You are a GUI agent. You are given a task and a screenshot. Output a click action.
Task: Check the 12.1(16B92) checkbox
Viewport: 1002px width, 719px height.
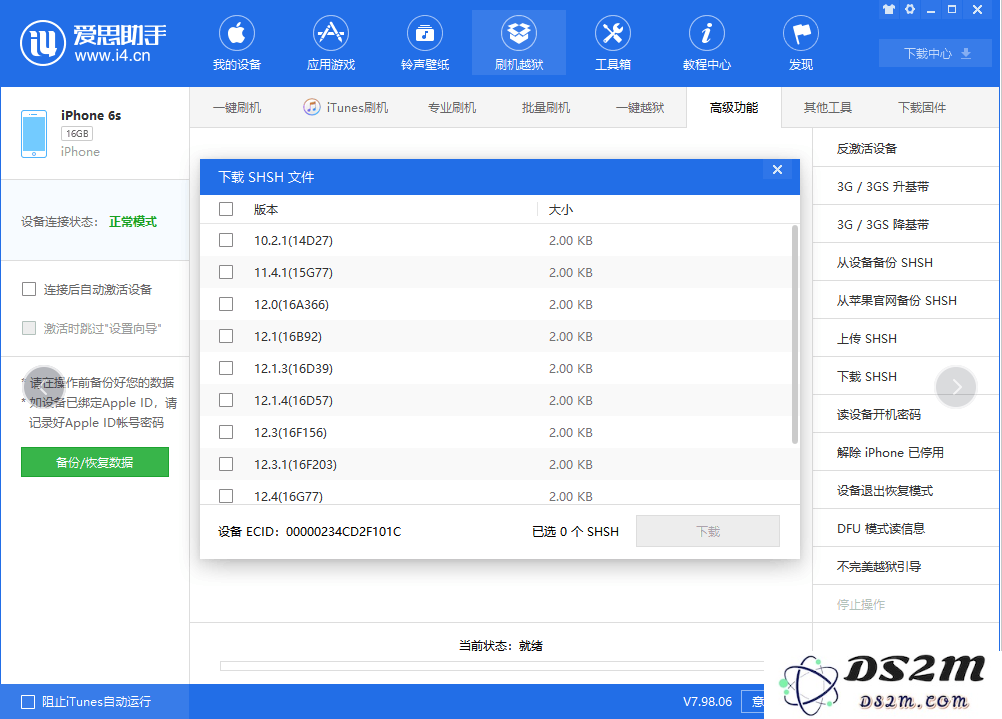[226, 336]
